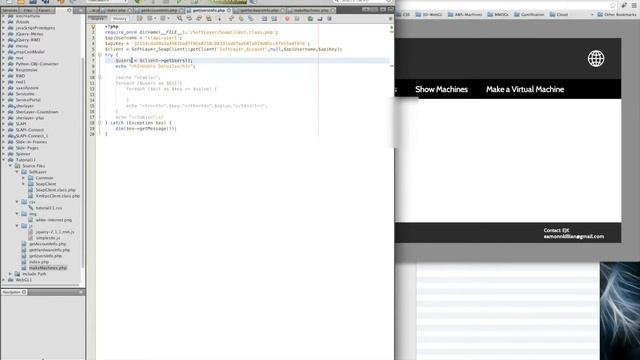640x360 pixels.
Task: Select white-internet.png in tree
Action: (x=53, y=220)
